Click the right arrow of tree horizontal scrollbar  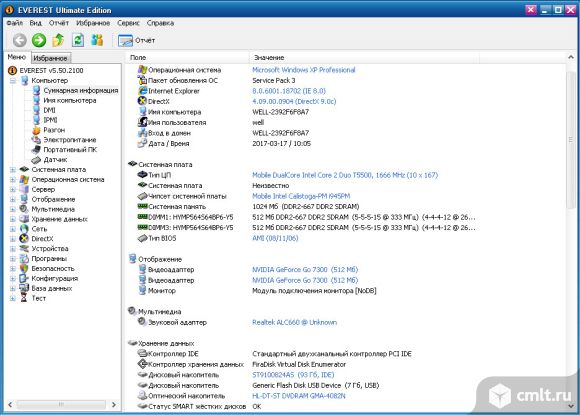tap(114, 405)
